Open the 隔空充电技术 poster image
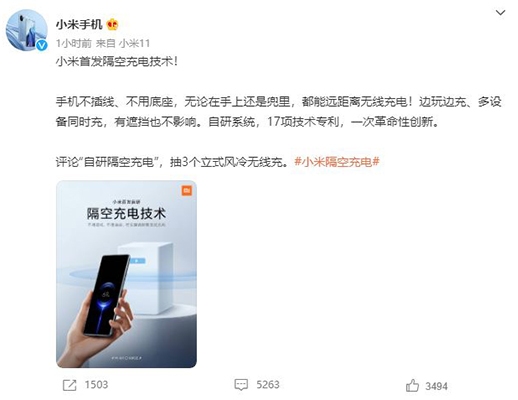This screenshot has height=400, width=518. click(126, 274)
